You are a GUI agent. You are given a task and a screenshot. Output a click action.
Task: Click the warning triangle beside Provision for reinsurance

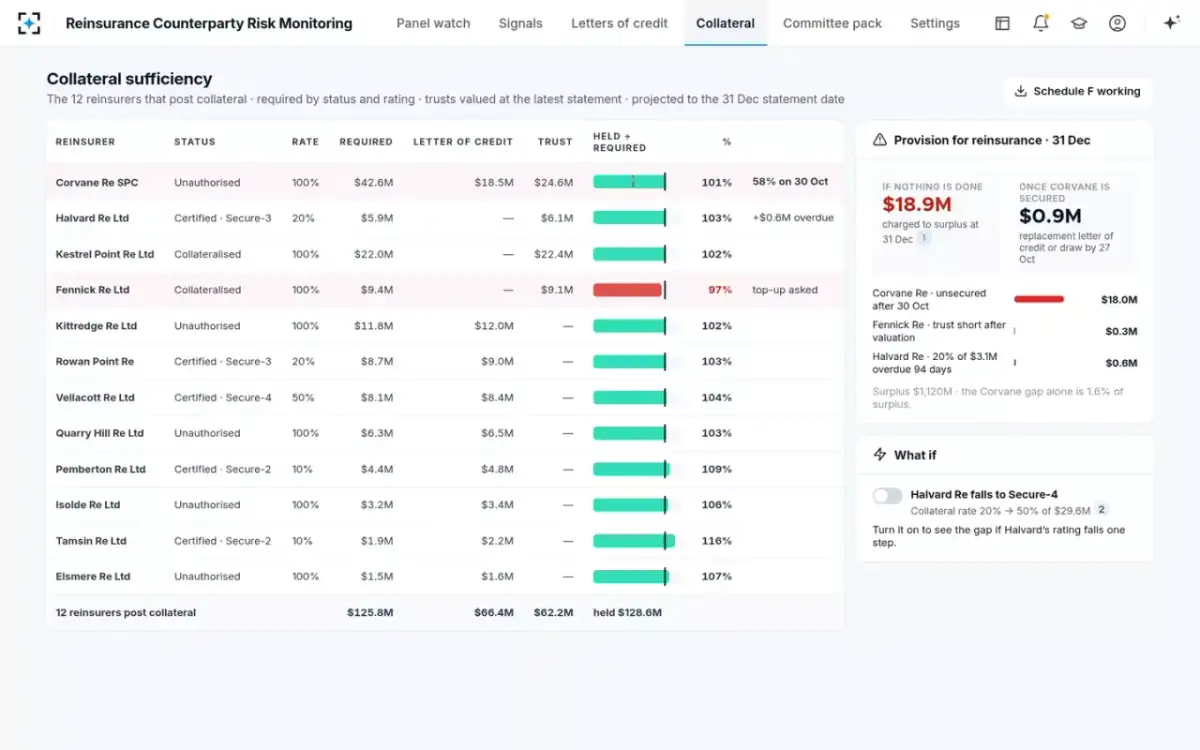pyautogui.click(x=880, y=140)
